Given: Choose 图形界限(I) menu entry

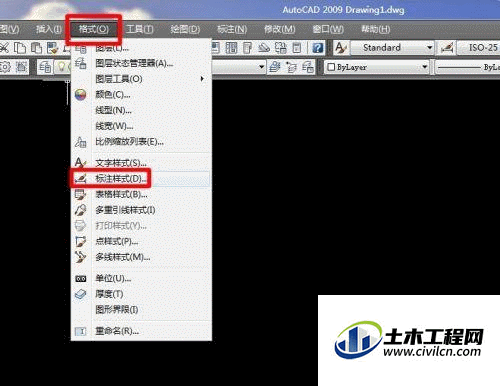Looking at the screenshot, I should point(141,310).
